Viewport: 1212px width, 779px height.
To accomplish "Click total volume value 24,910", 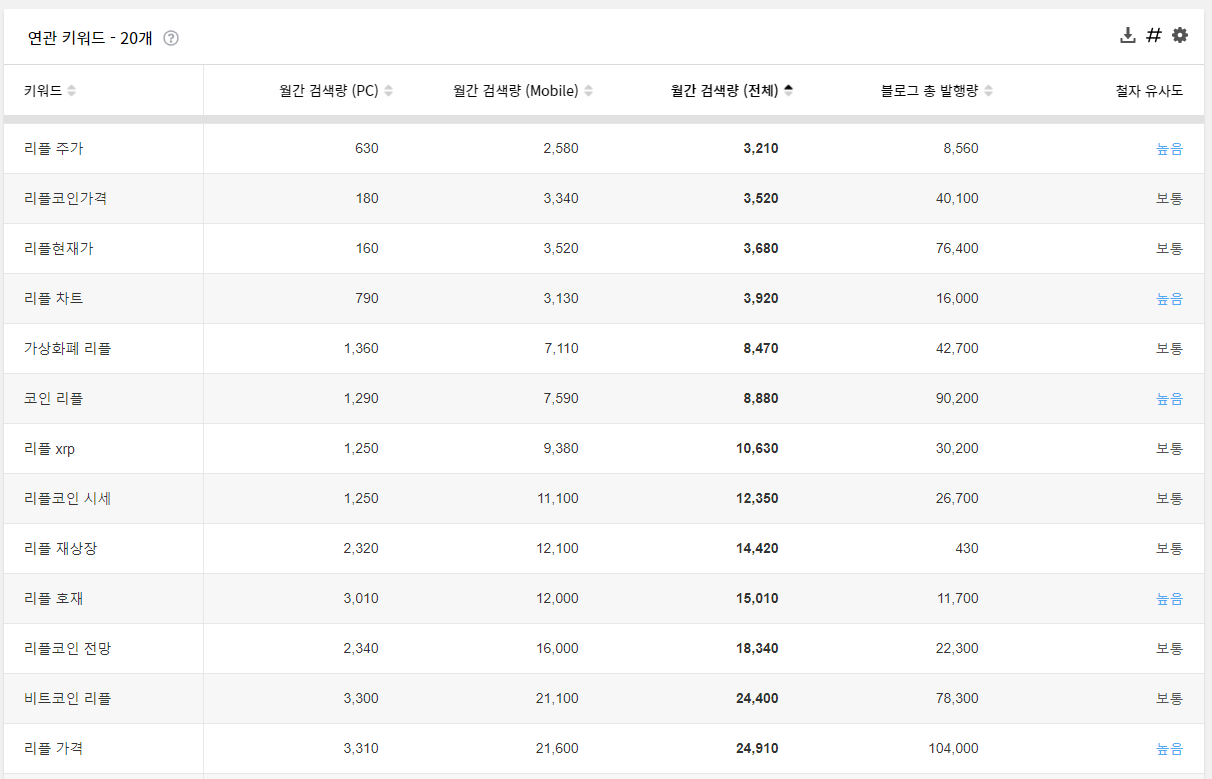I will (757, 749).
